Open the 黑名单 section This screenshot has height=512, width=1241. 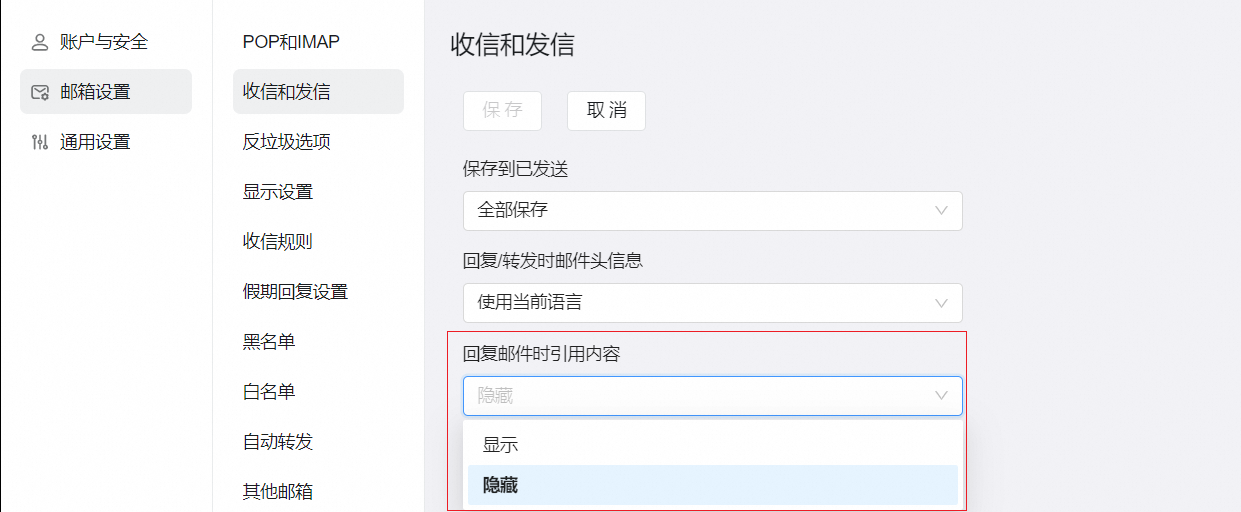[269, 342]
